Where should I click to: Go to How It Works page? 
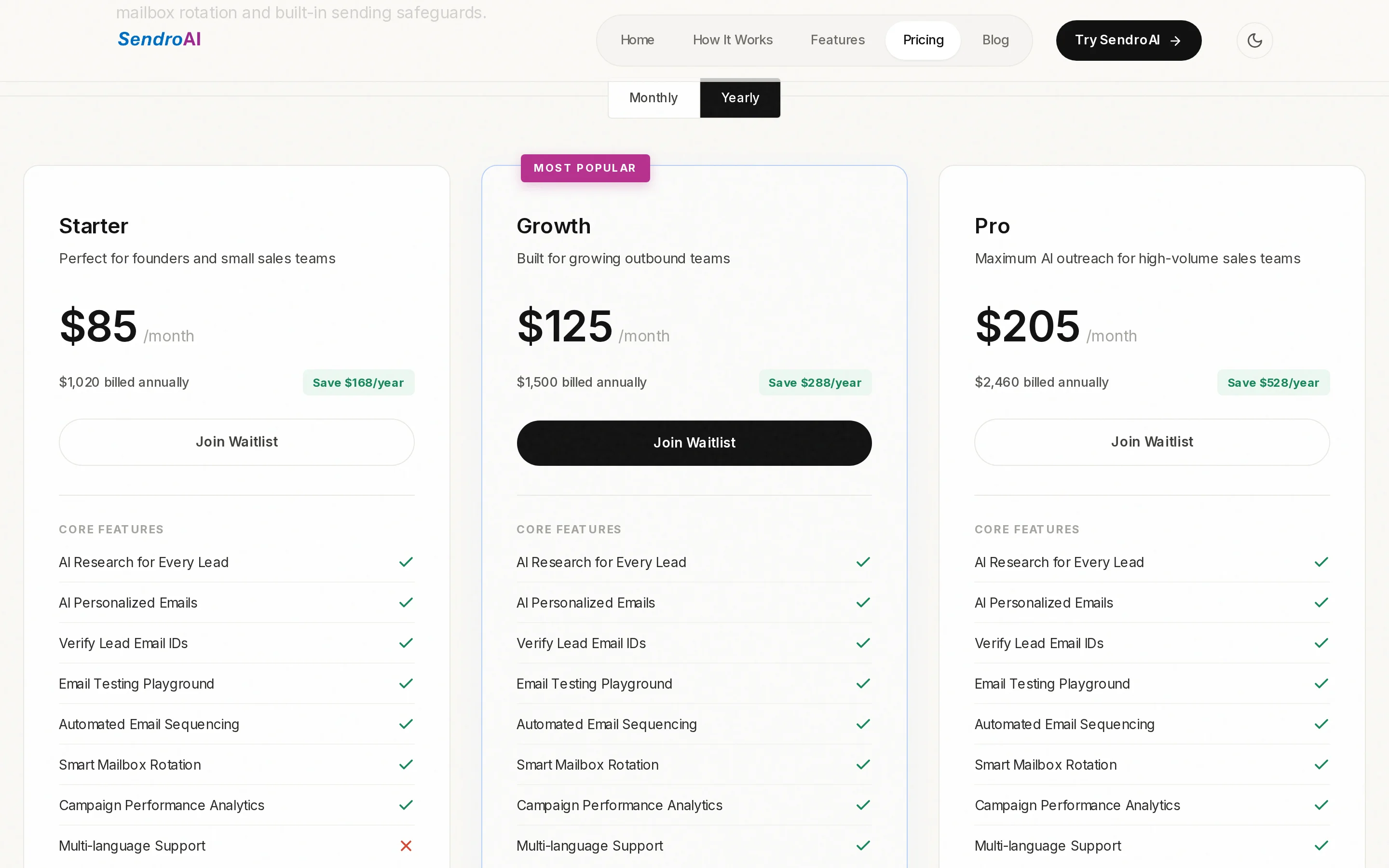(733, 40)
